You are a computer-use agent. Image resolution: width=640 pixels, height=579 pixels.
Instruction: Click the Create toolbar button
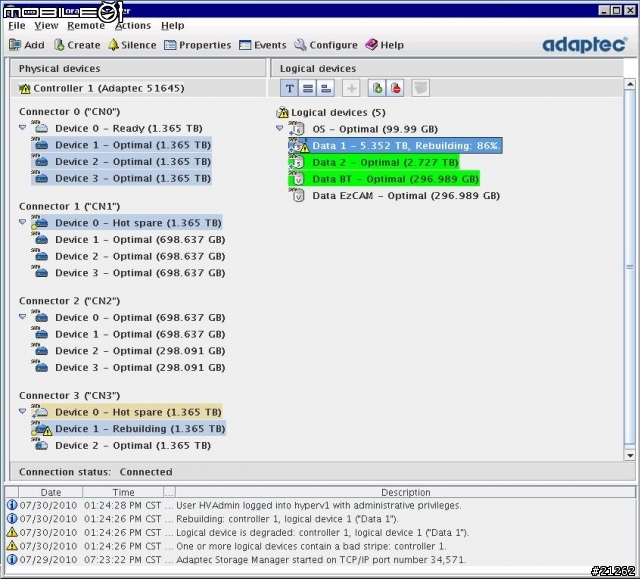(77, 45)
